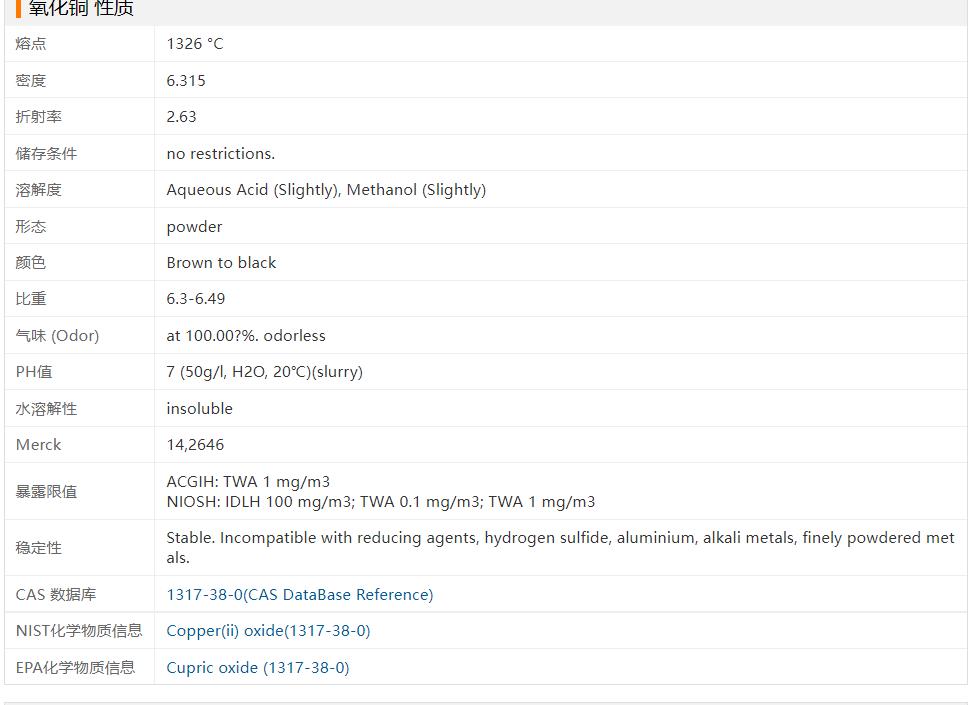Open the CAS DataBase Reference link
Image resolution: width=971 pixels, height=705 pixels.
299,595
